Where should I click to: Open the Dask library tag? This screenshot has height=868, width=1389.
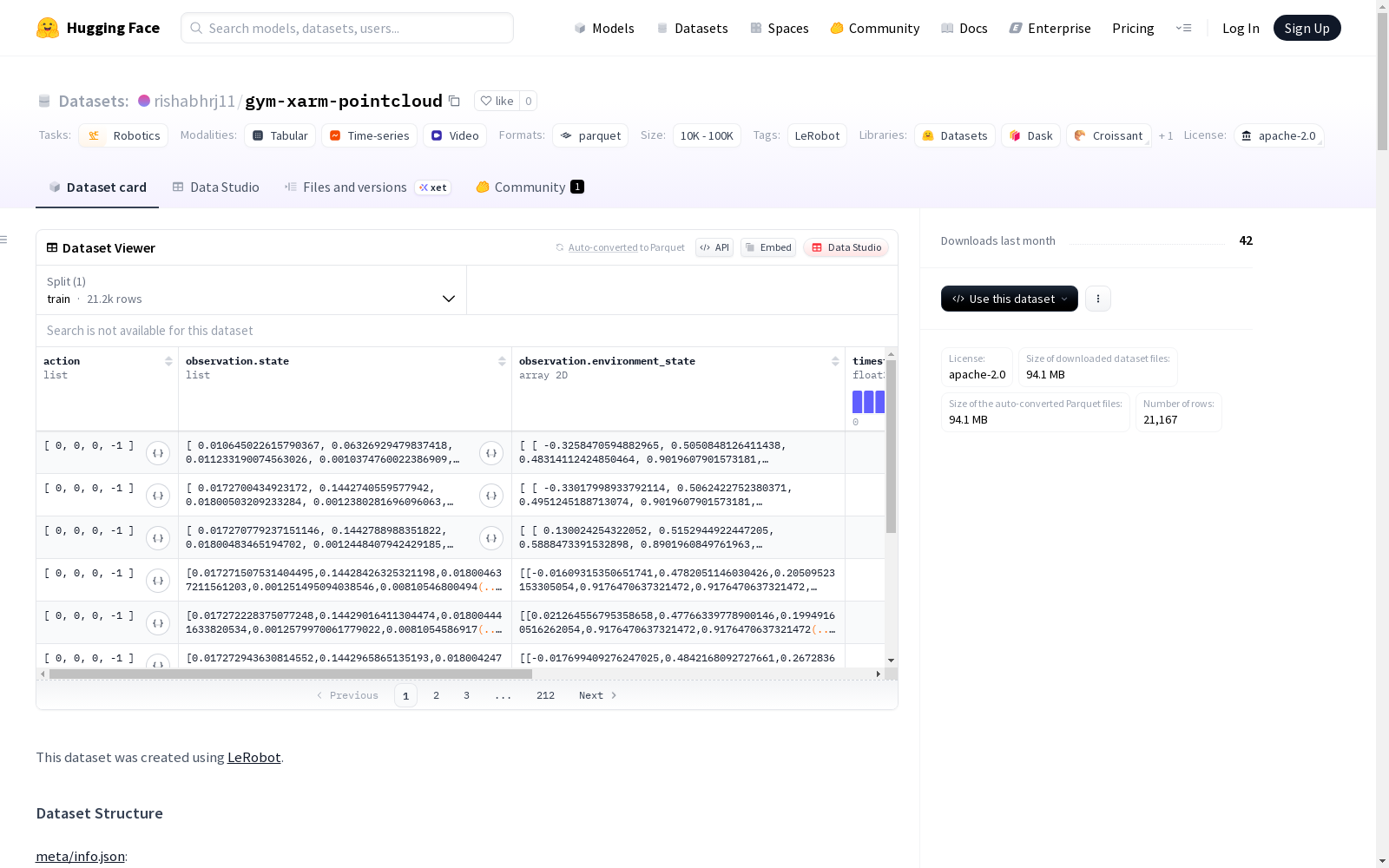(x=1030, y=135)
